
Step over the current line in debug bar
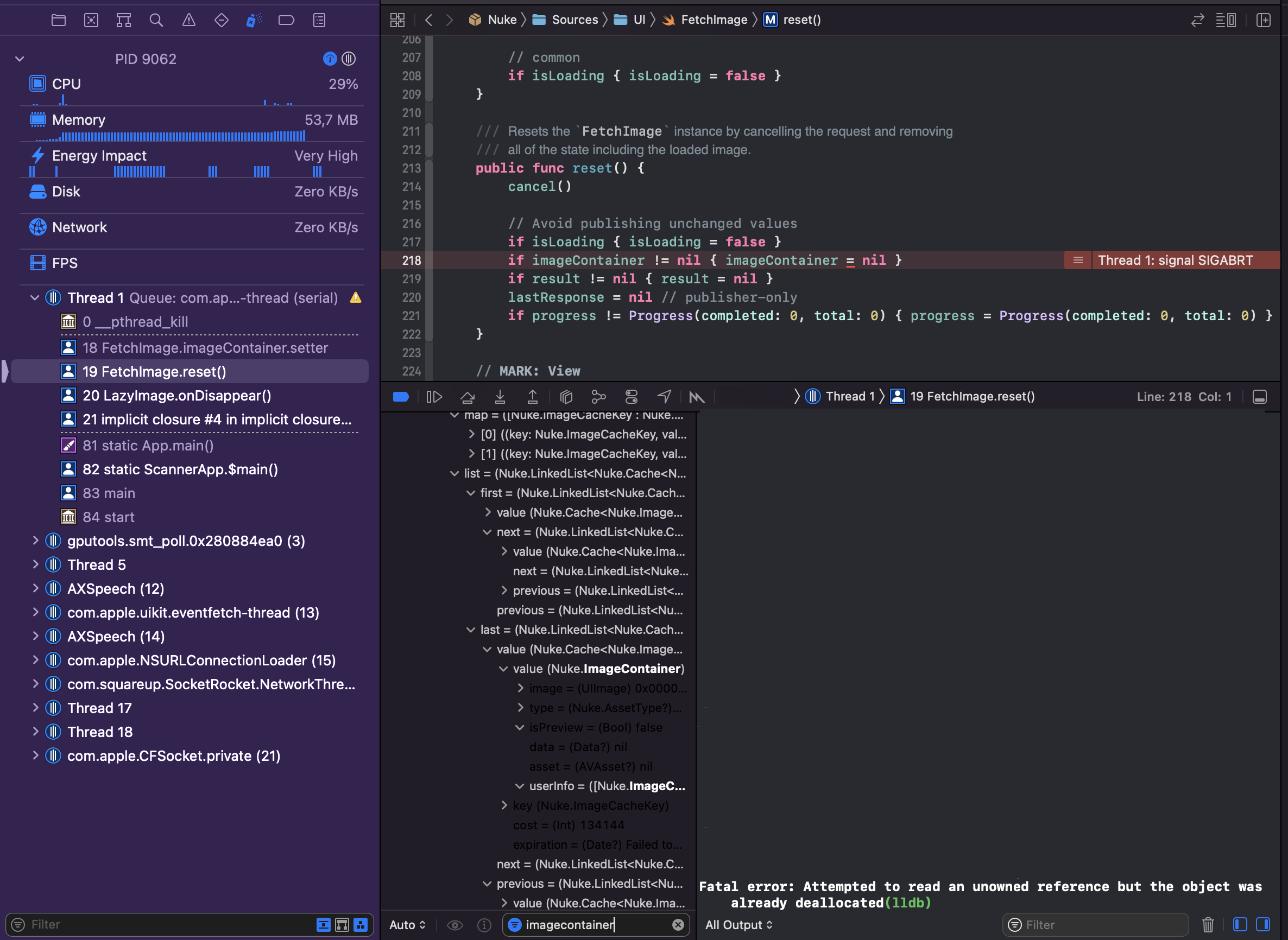click(468, 397)
